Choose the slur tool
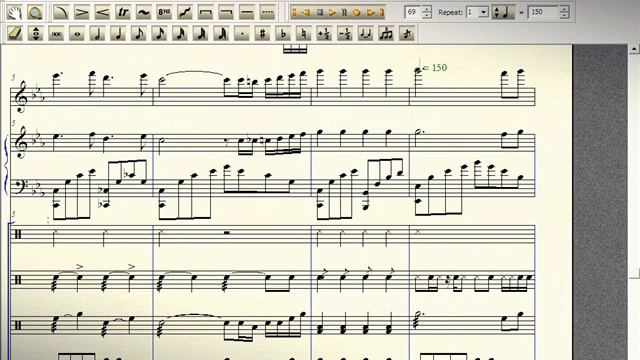 point(61,12)
